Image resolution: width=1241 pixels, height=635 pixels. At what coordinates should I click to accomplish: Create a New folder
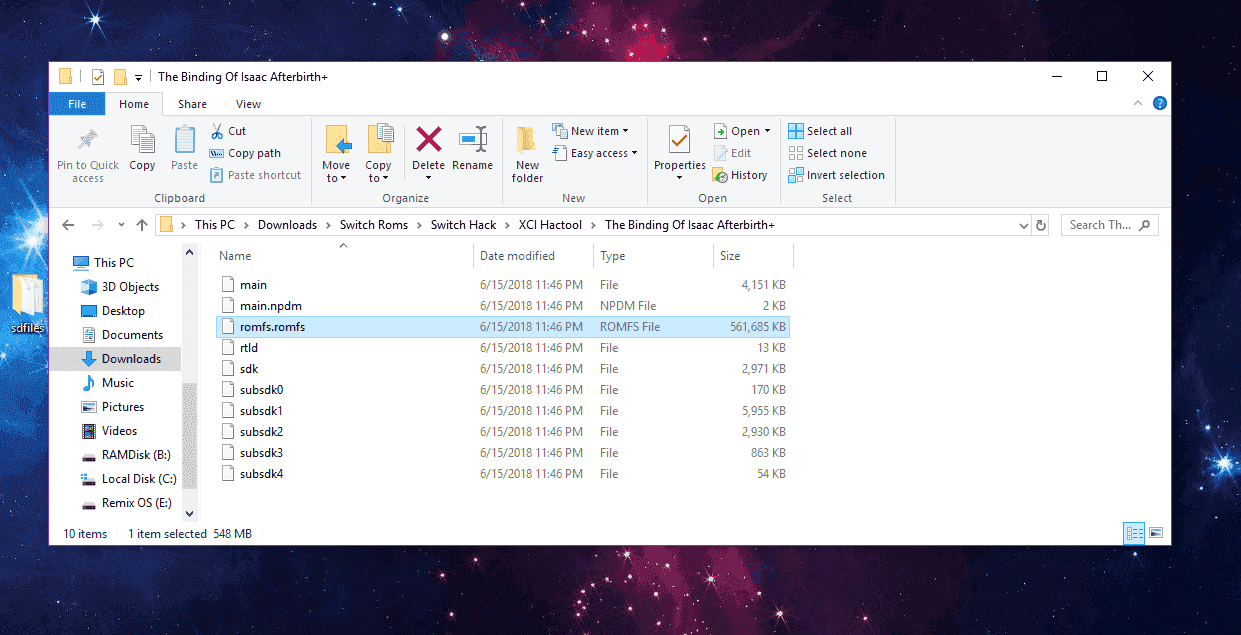pyautogui.click(x=527, y=155)
